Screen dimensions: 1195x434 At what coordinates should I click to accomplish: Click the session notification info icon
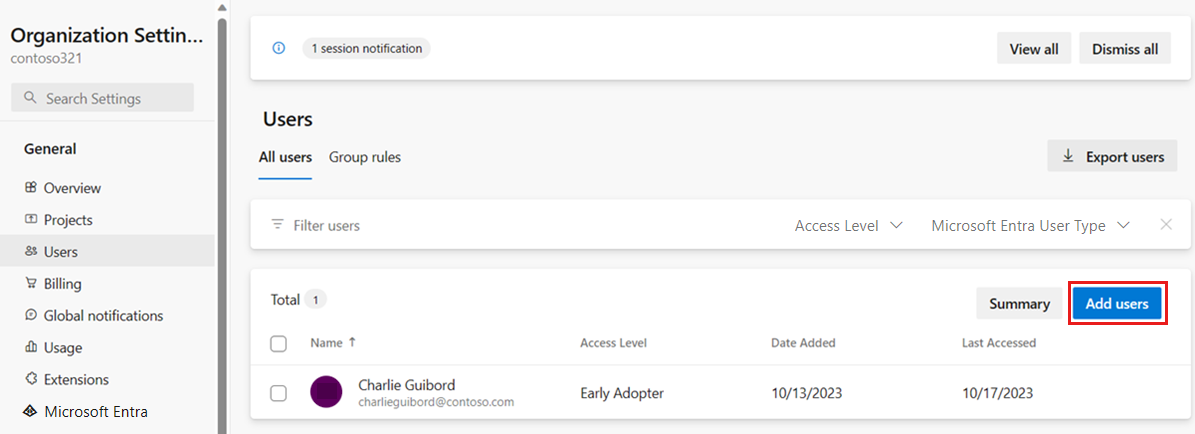[x=279, y=48]
